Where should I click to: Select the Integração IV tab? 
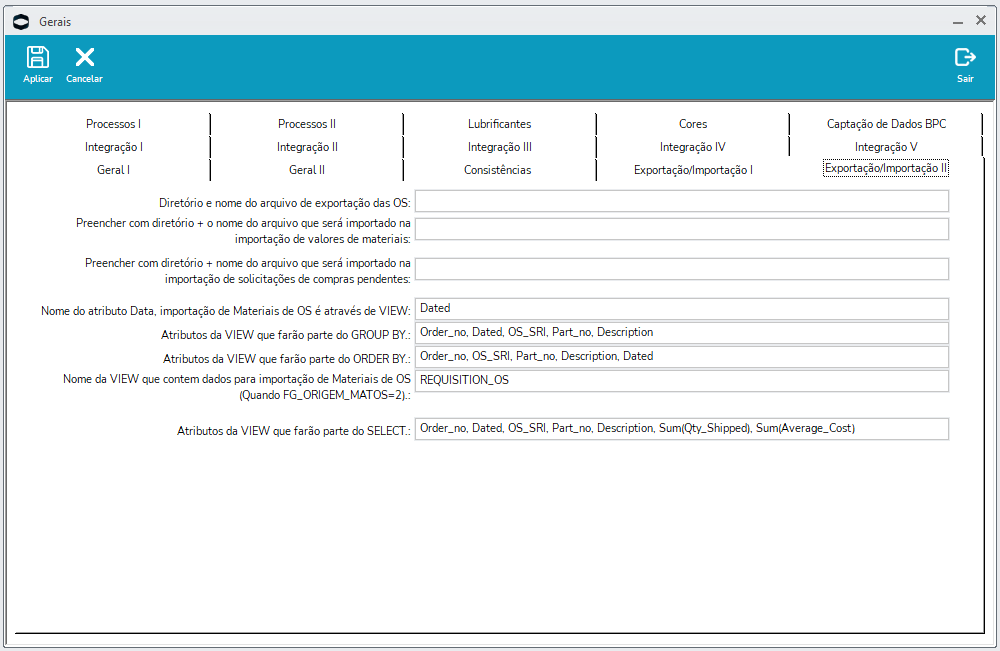click(x=693, y=147)
